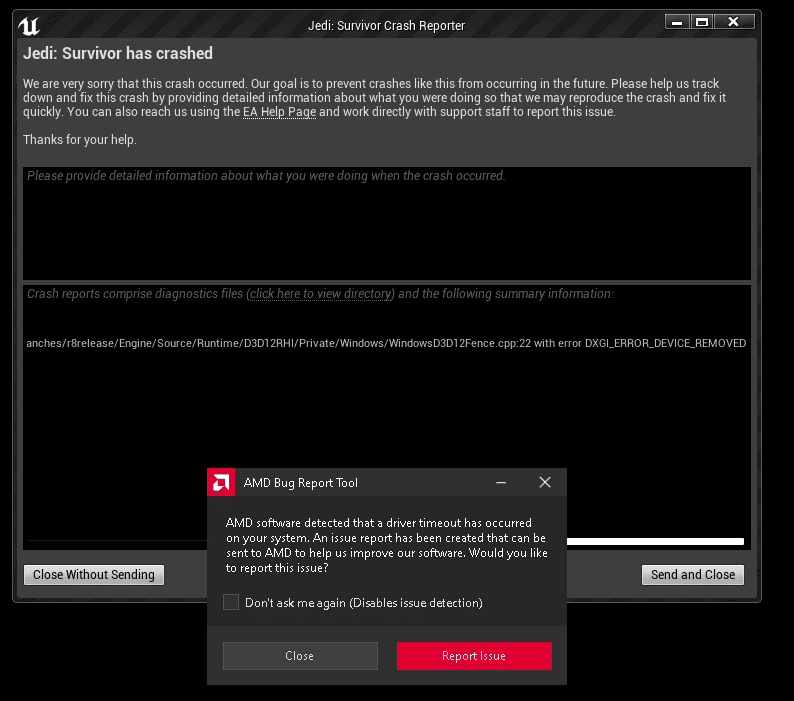Click the Unreal Engine logo icon
Screen dimensions: 794x701
click(29, 26)
